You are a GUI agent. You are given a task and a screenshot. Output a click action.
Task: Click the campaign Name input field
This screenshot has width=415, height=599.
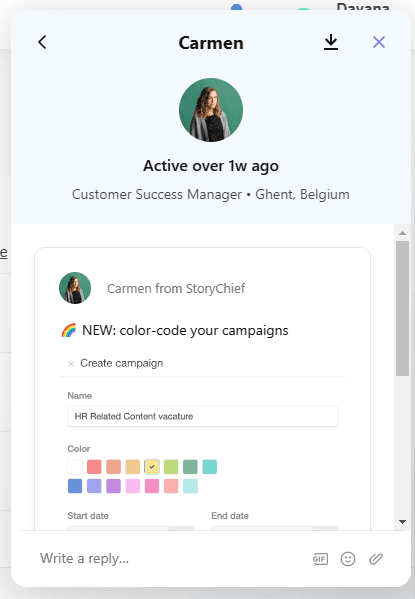tap(203, 416)
